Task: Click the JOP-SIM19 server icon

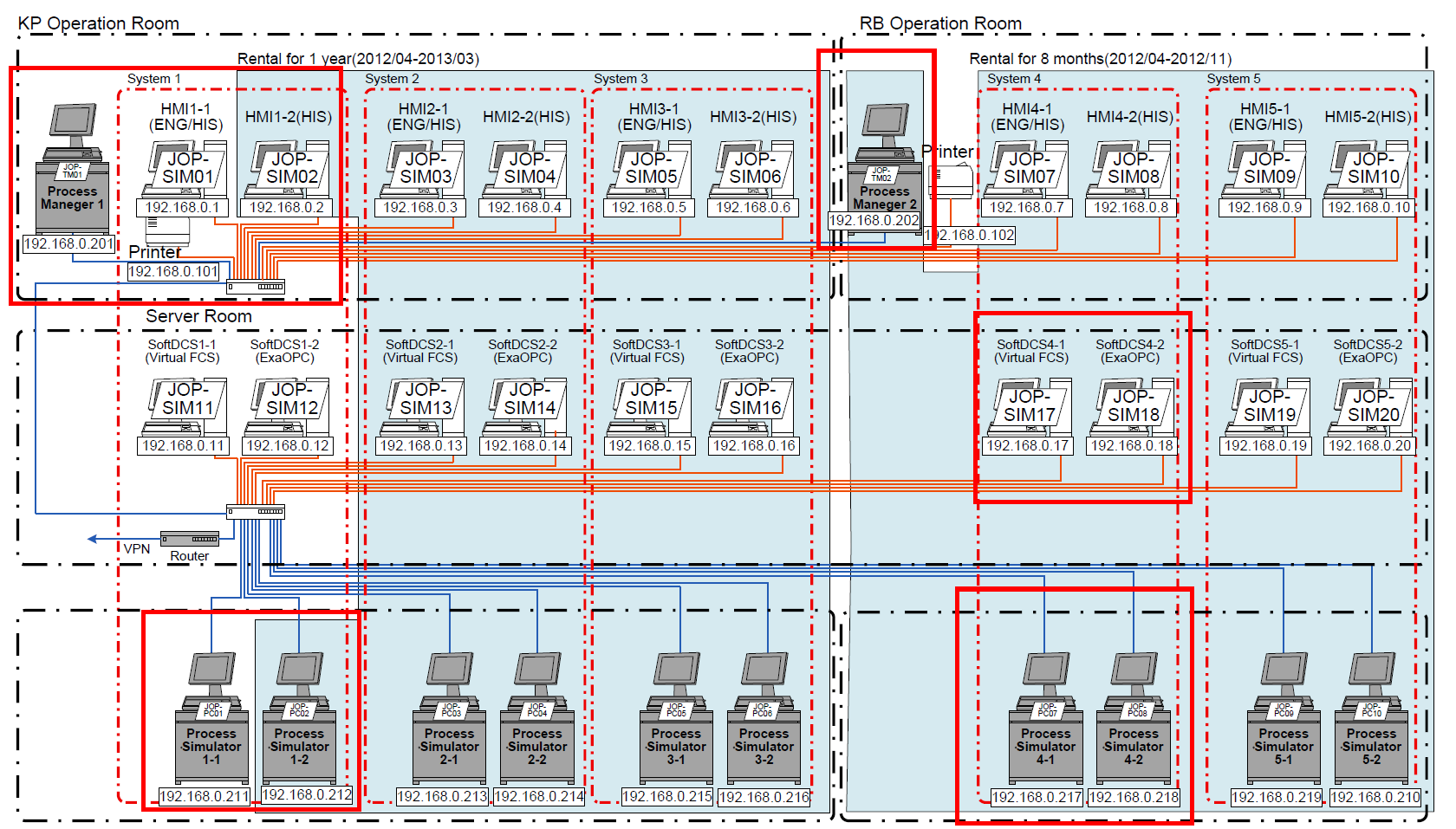Action: 1266,406
